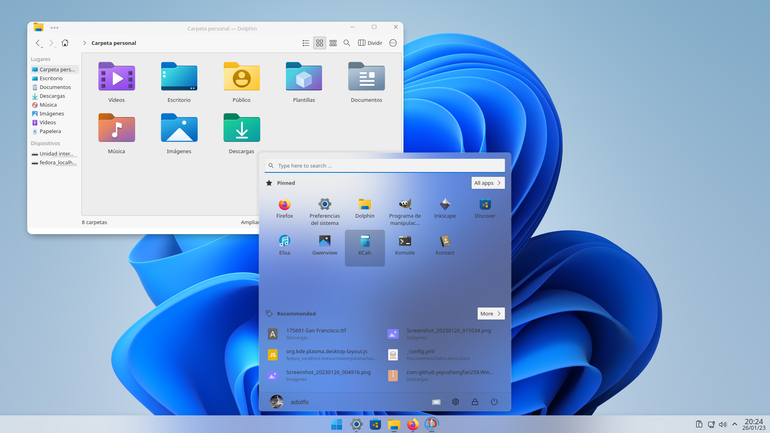The height and width of the screenshot is (433, 770).
Task: Open Firefox from pinned apps
Action: coord(284,209)
